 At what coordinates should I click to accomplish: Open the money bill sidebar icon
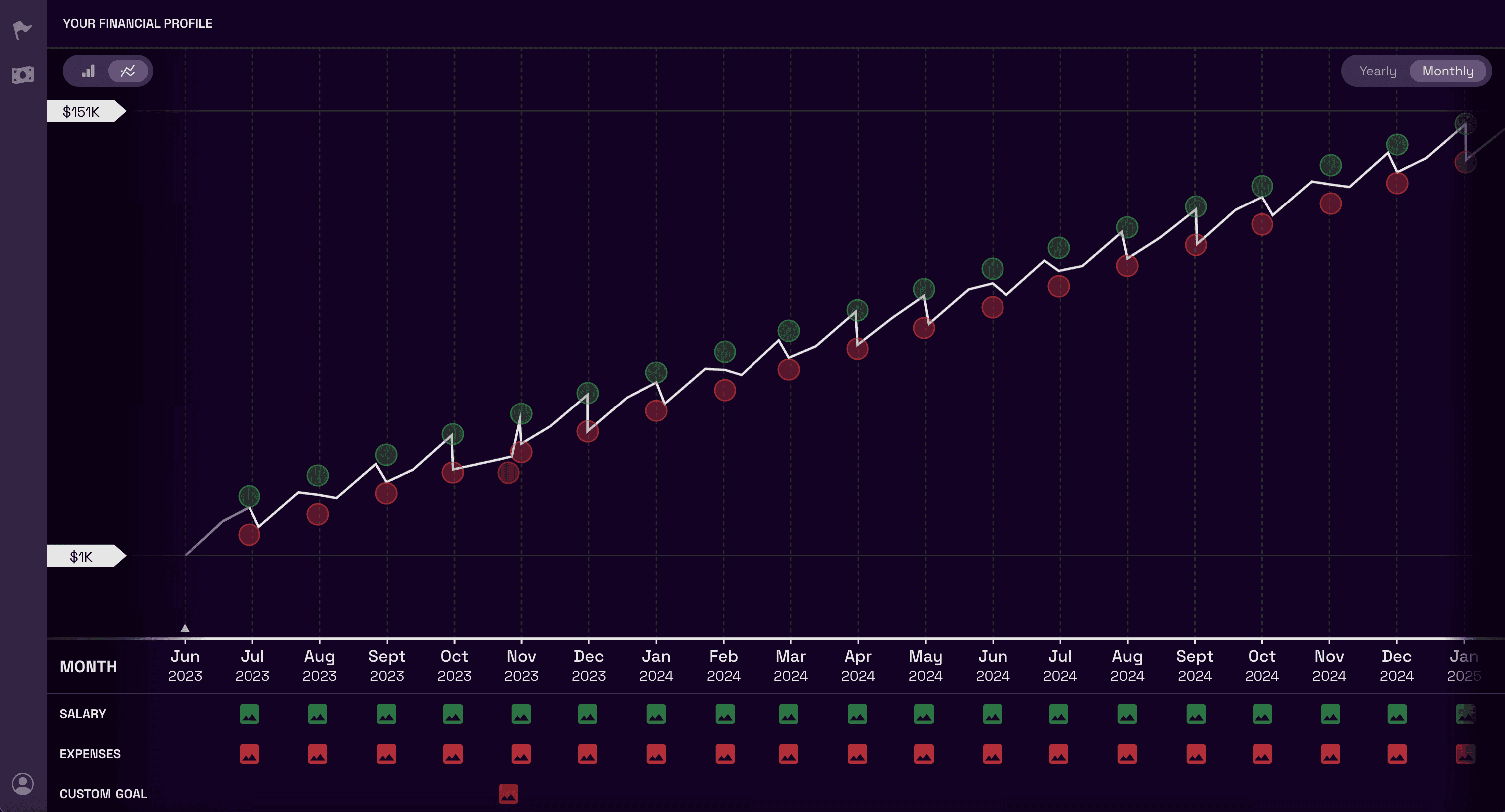coord(23,75)
